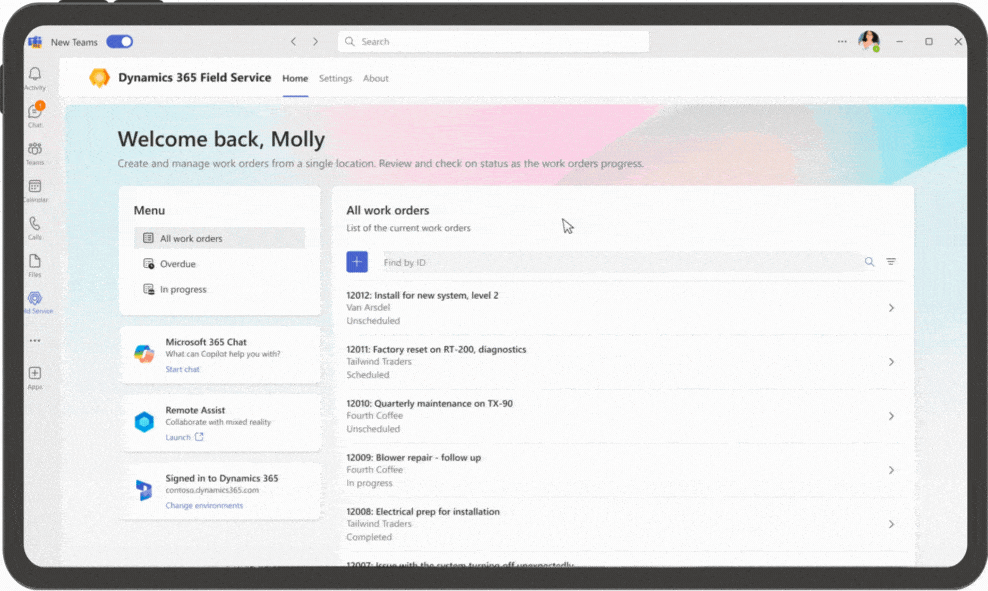The height and width of the screenshot is (591, 988).
Task: Show more apps ellipsis in sidebar
Action: click(x=35, y=341)
